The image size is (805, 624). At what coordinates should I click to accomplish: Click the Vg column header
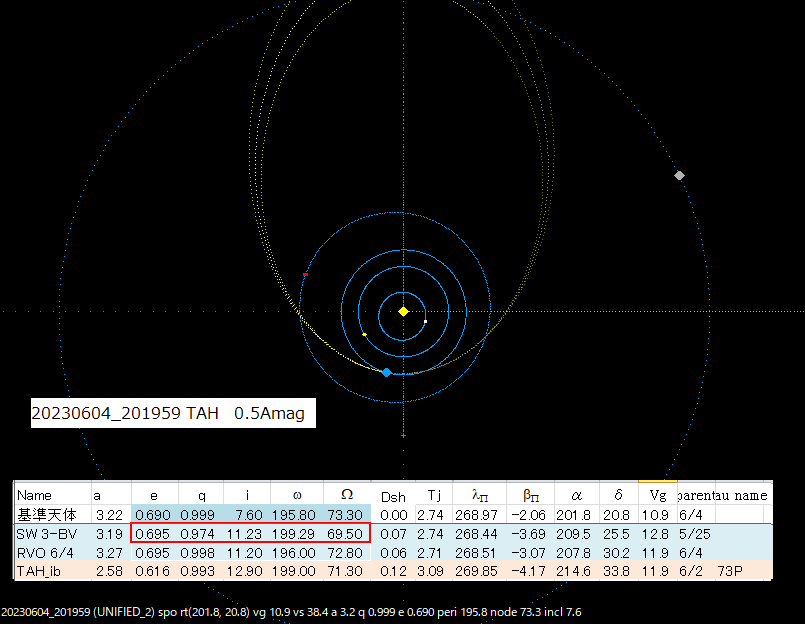[x=658, y=495]
